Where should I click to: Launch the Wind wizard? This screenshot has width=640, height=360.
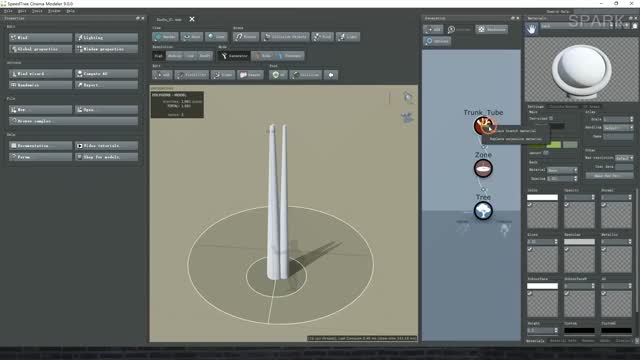[x=40, y=74]
